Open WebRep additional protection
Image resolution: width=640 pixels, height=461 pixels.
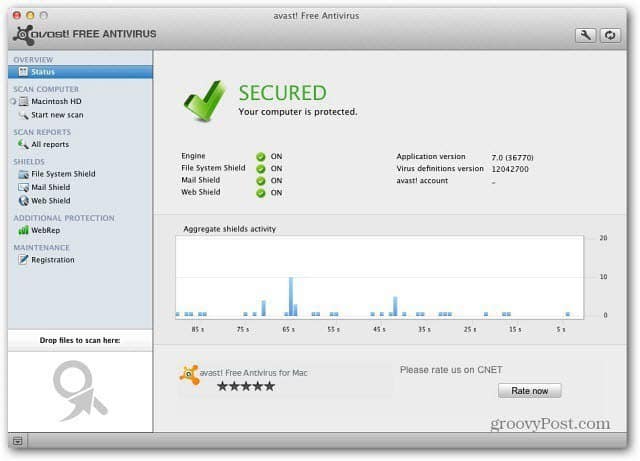(46, 230)
